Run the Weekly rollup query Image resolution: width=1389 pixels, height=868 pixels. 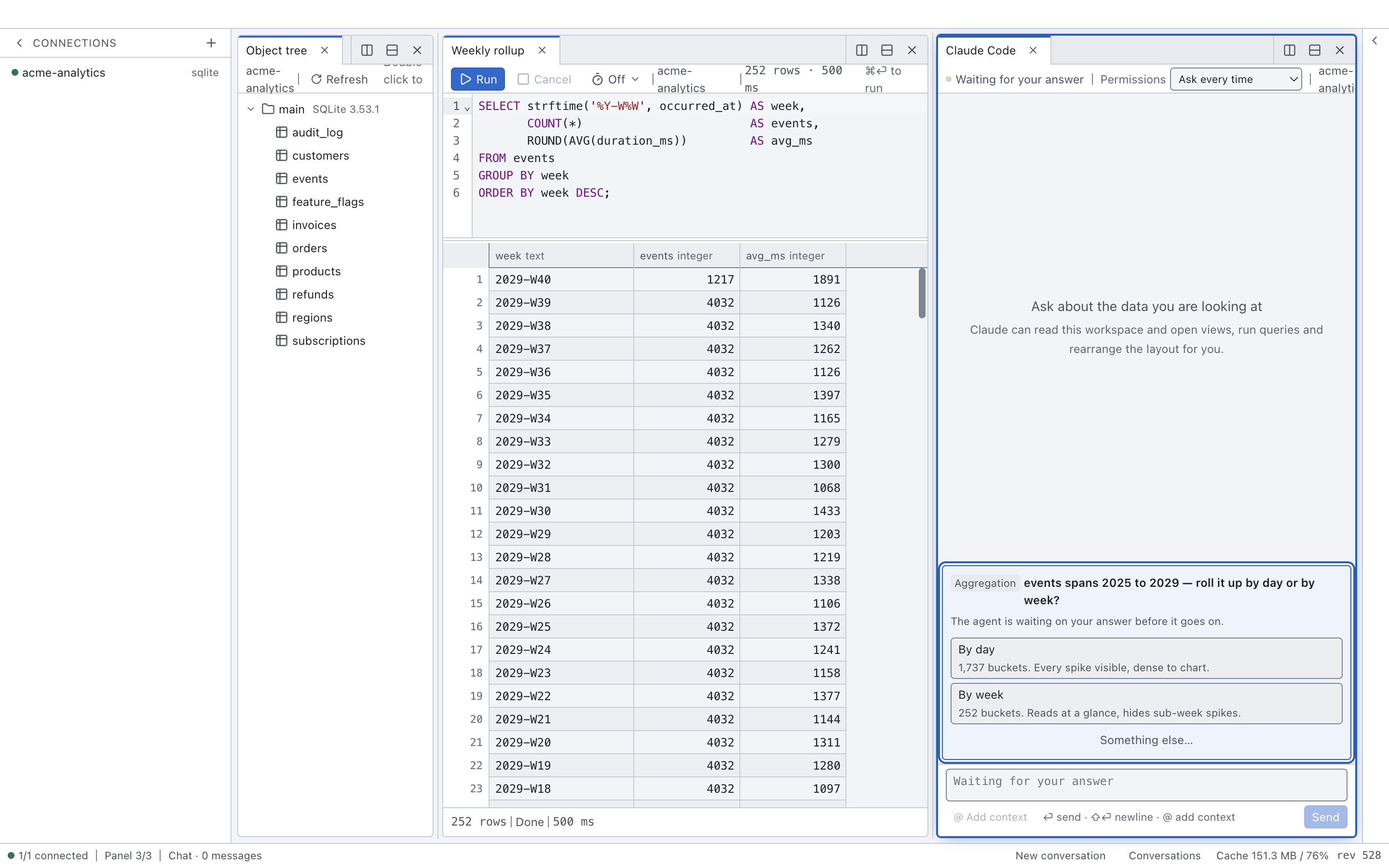[477, 79]
